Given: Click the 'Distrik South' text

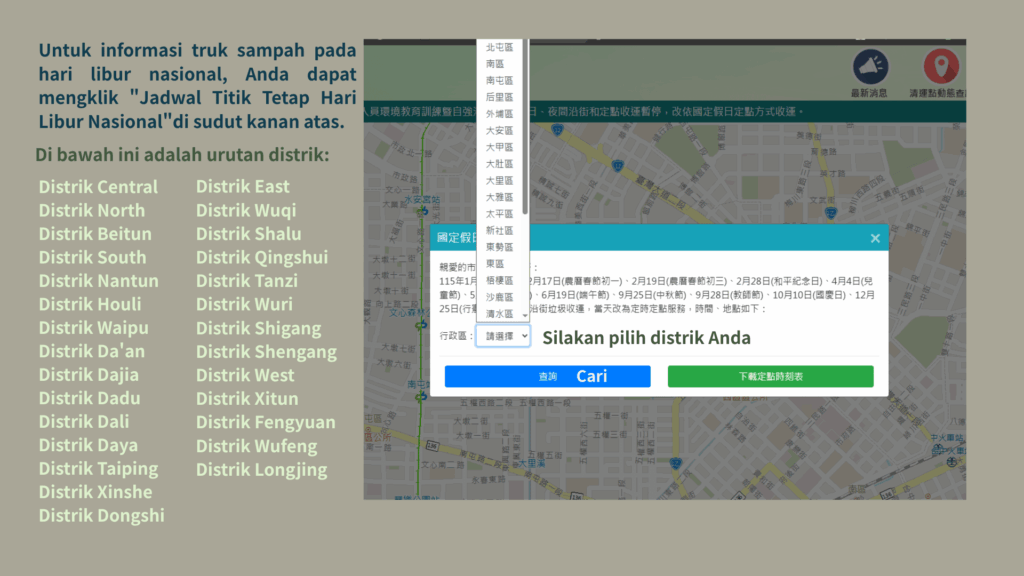Looking at the screenshot, I should point(92,257).
